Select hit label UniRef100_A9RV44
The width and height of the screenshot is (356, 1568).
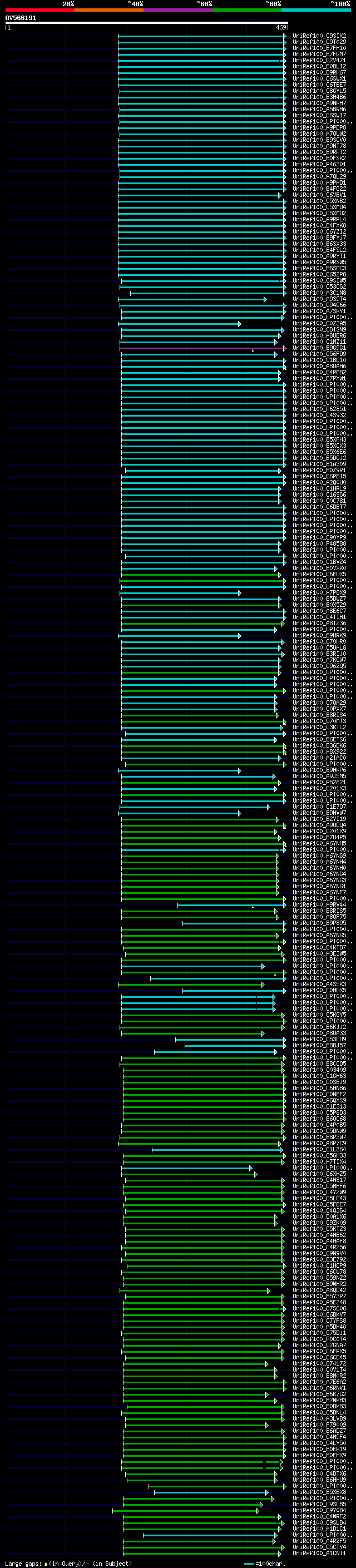[x=319, y=905]
